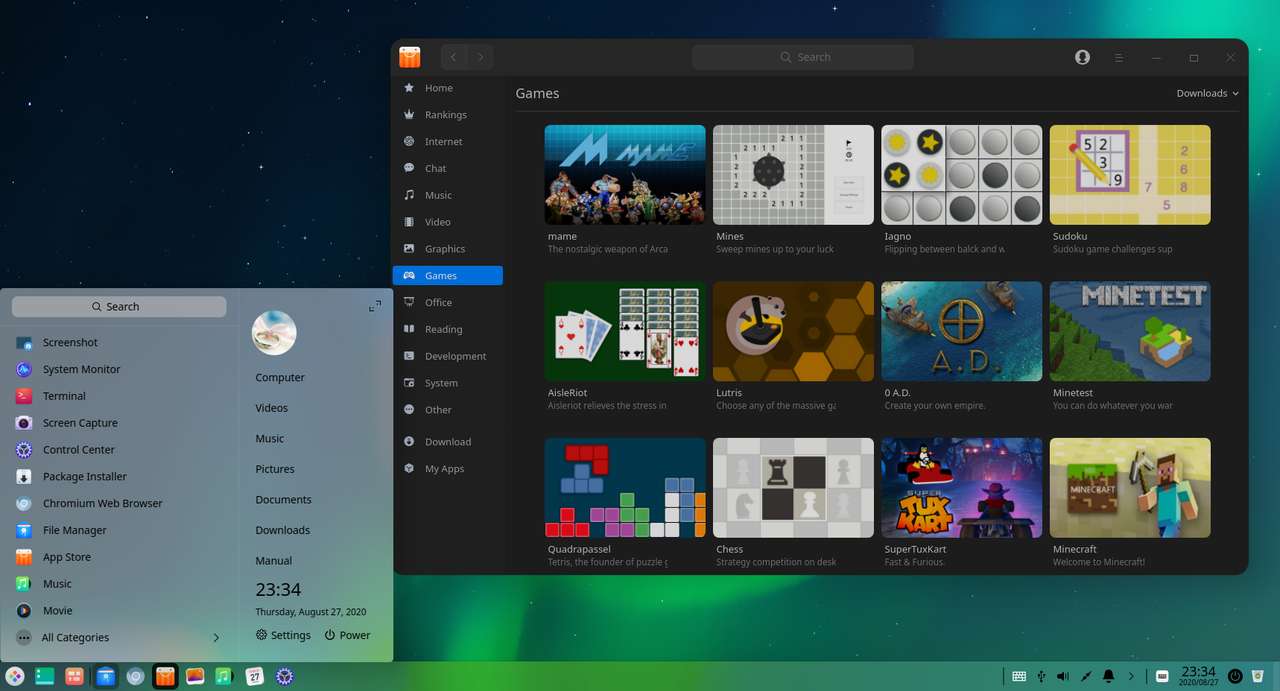Image resolution: width=1280 pixels, height=691 pixels.
Task: Open the 0 A.D. game thumbnail
Action: [x=961, y=331]
